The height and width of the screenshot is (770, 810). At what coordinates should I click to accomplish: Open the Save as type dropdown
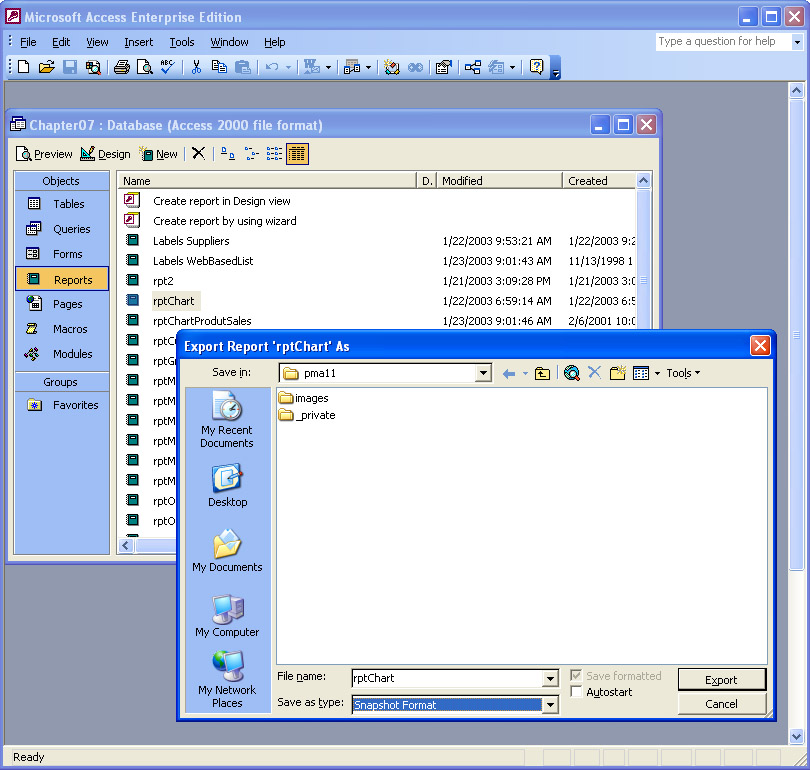(549, 705)
